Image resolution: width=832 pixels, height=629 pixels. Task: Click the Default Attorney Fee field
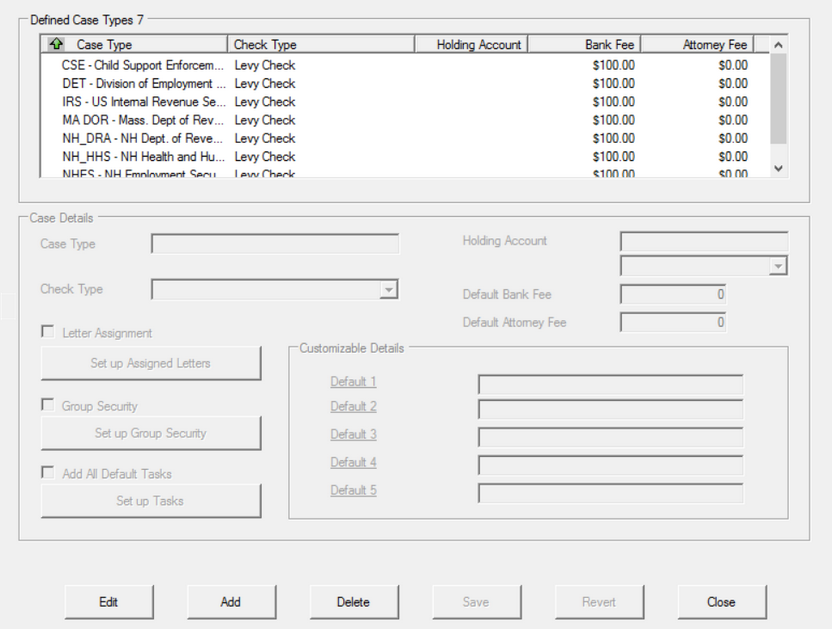pos(673,322)
